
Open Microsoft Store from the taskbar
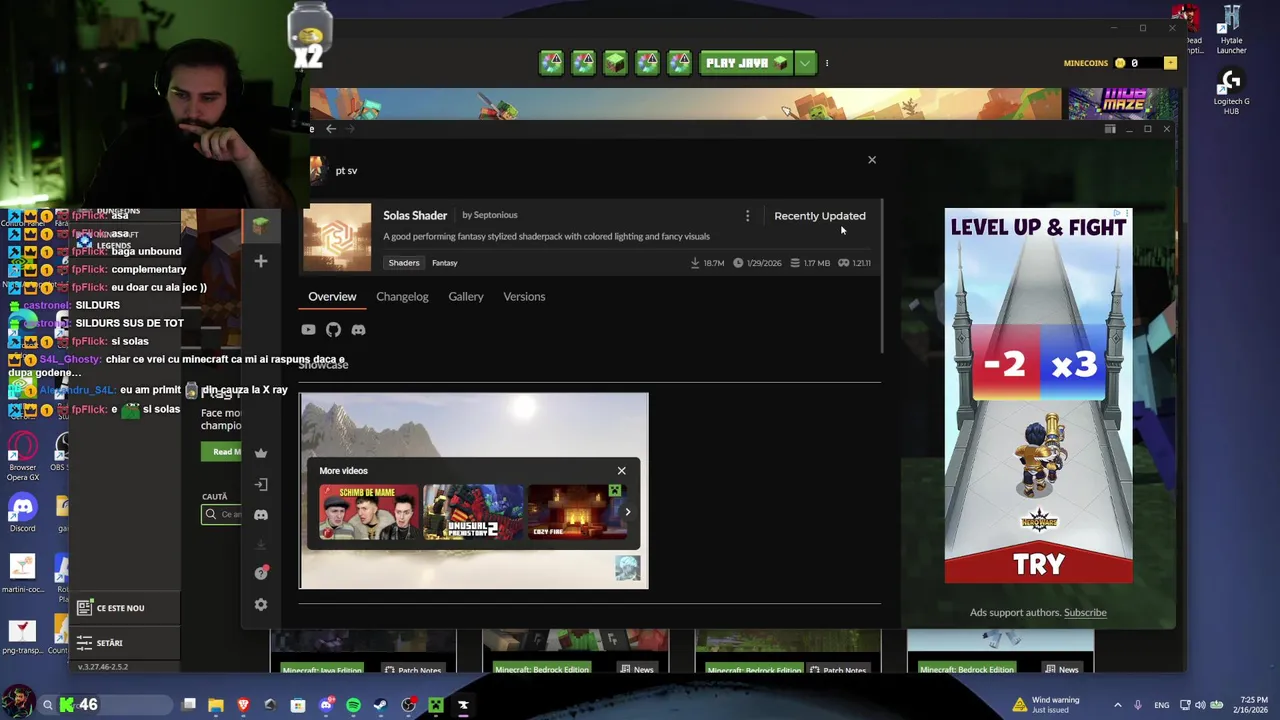[x=298, y=706]
